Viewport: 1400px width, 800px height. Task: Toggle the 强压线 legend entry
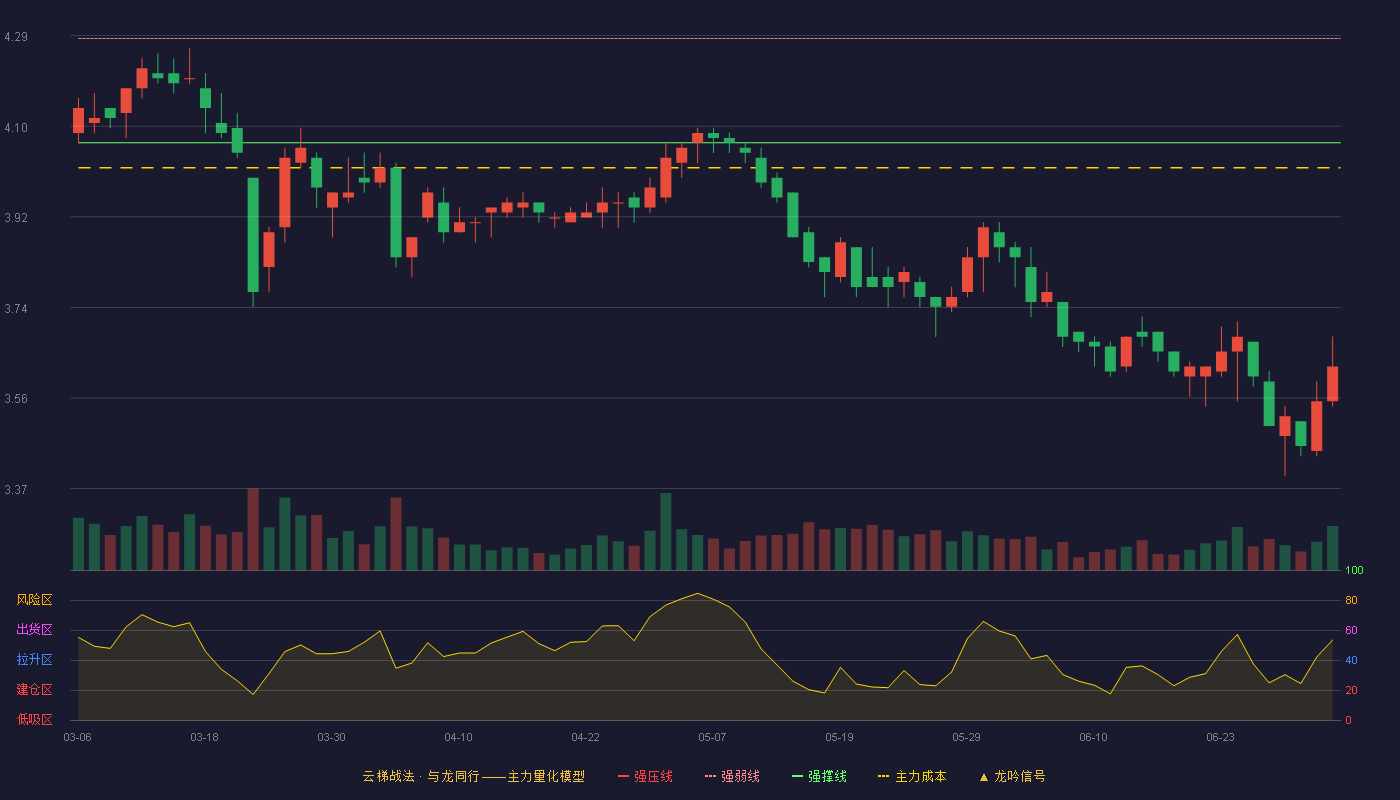(645, 776)
